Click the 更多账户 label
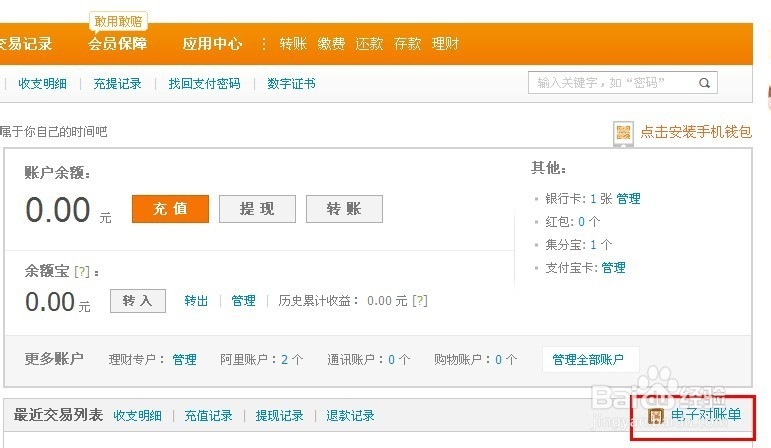The image size is (771, 448). [x=54, y=359]
